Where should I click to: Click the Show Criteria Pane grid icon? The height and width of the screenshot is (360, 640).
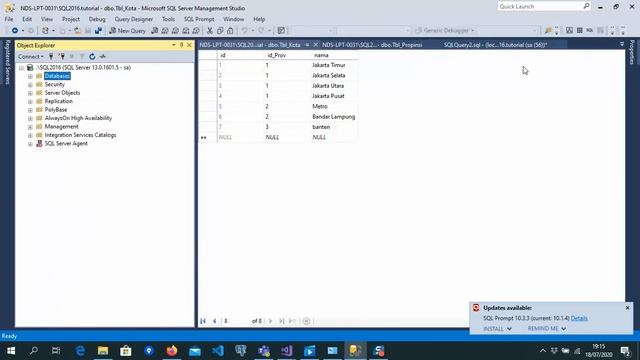pyautogui.click(x=580, y=31)
